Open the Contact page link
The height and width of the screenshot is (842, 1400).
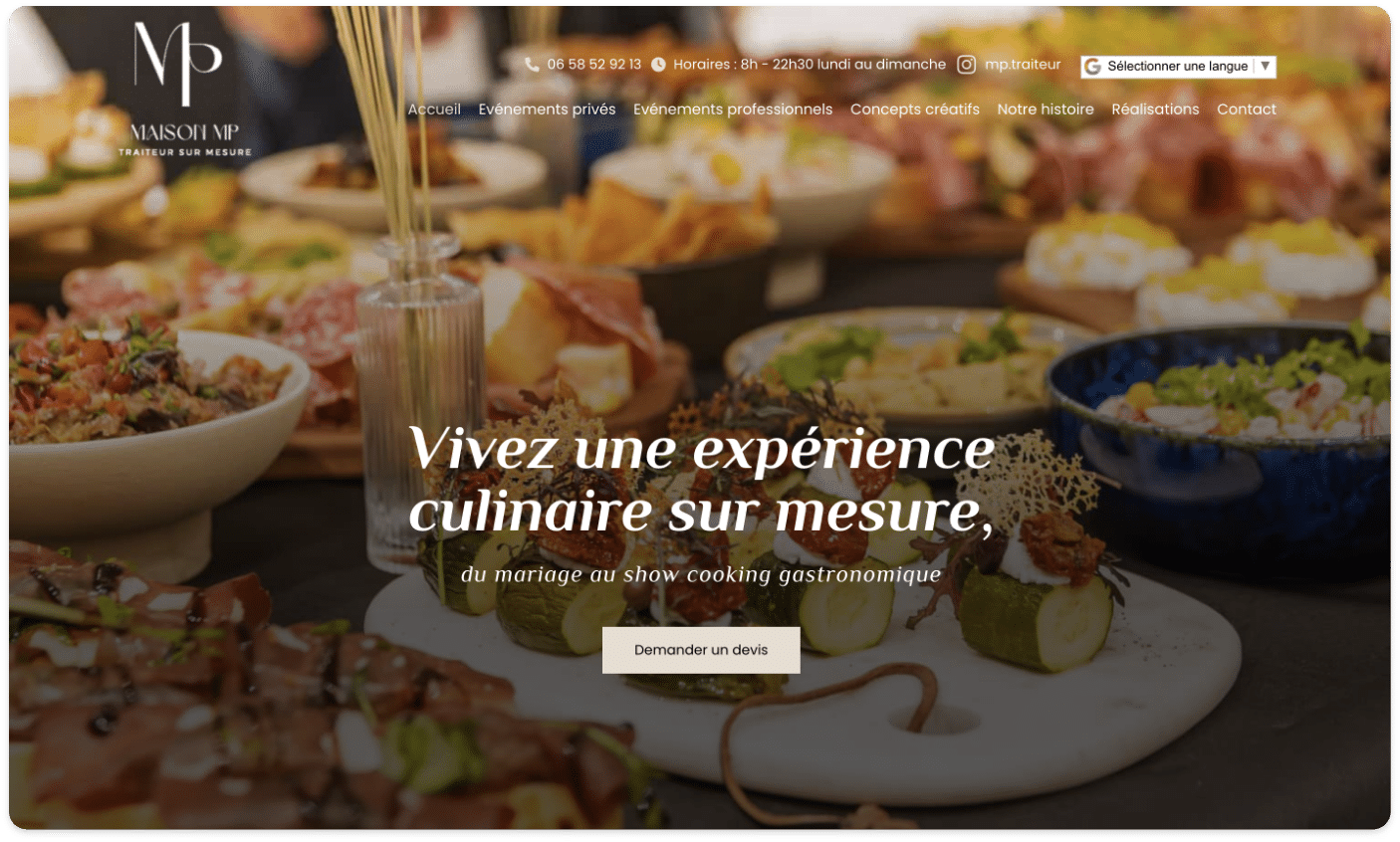[1247, 109]
